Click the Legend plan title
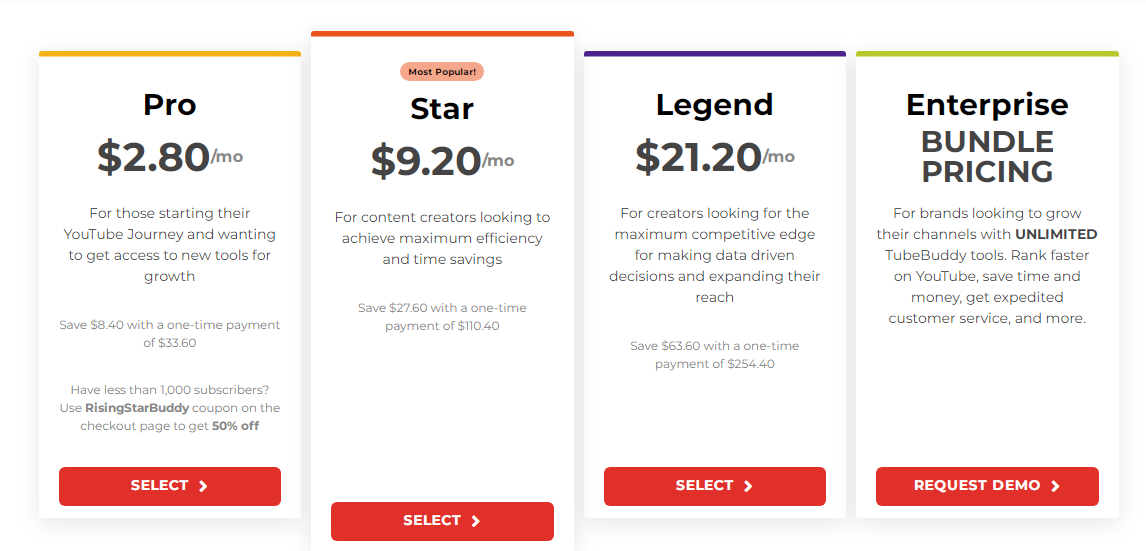This screenshot has width=1146, height=551. pos(714,105)
